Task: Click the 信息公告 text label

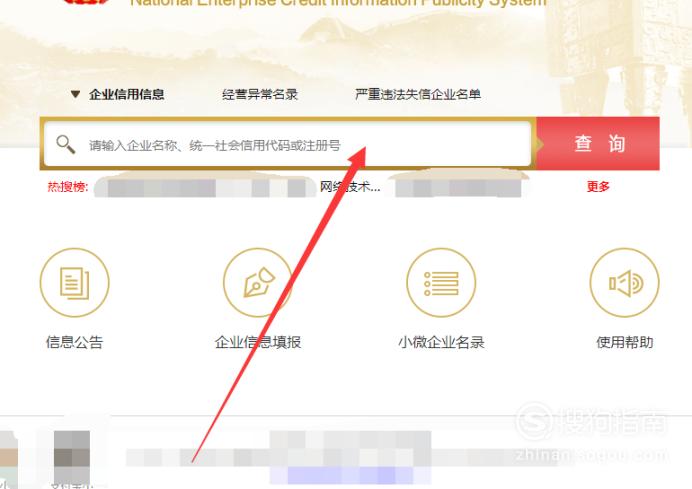Action: [75, 342]
